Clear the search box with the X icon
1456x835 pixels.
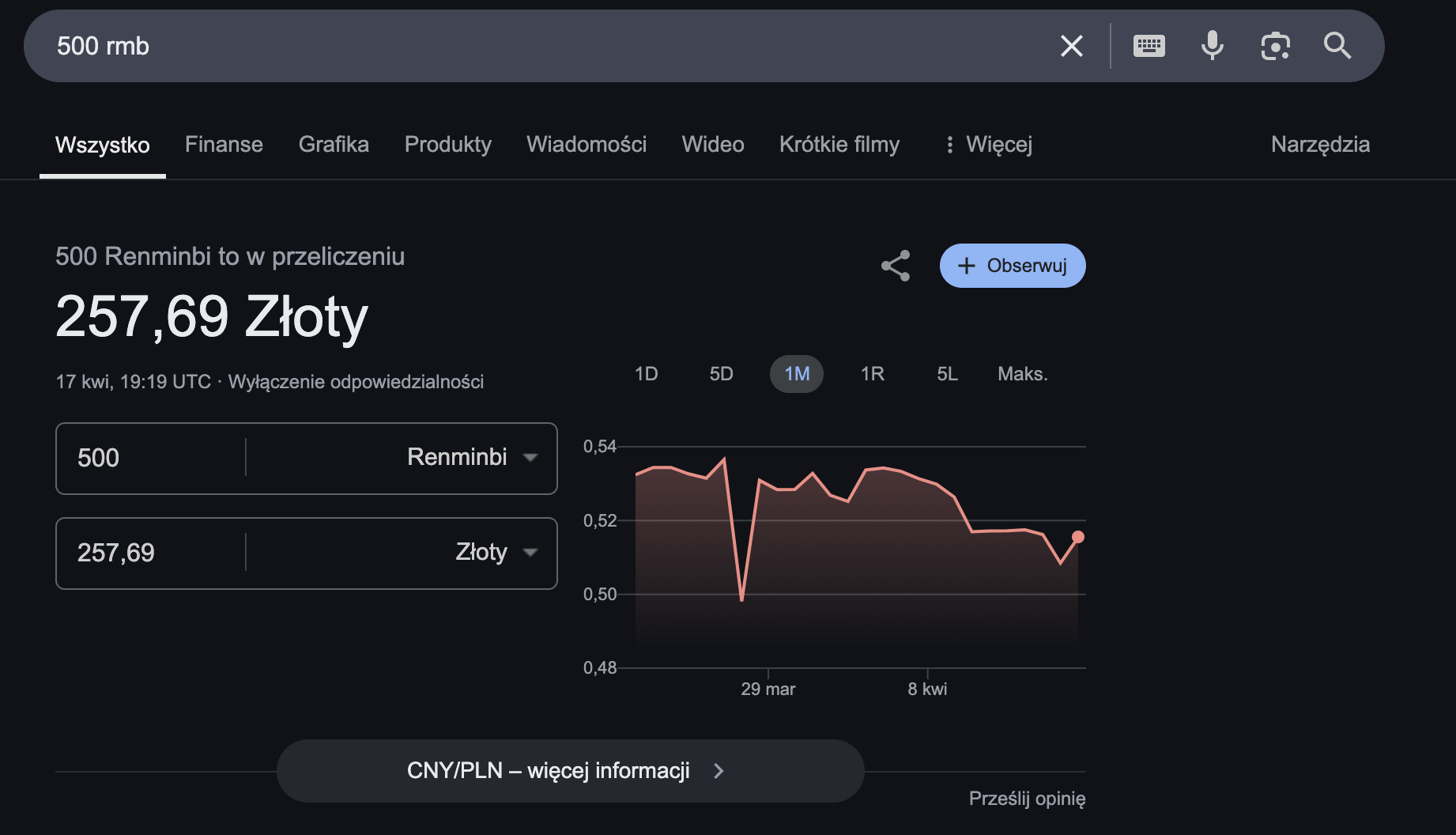point(1071,46)
